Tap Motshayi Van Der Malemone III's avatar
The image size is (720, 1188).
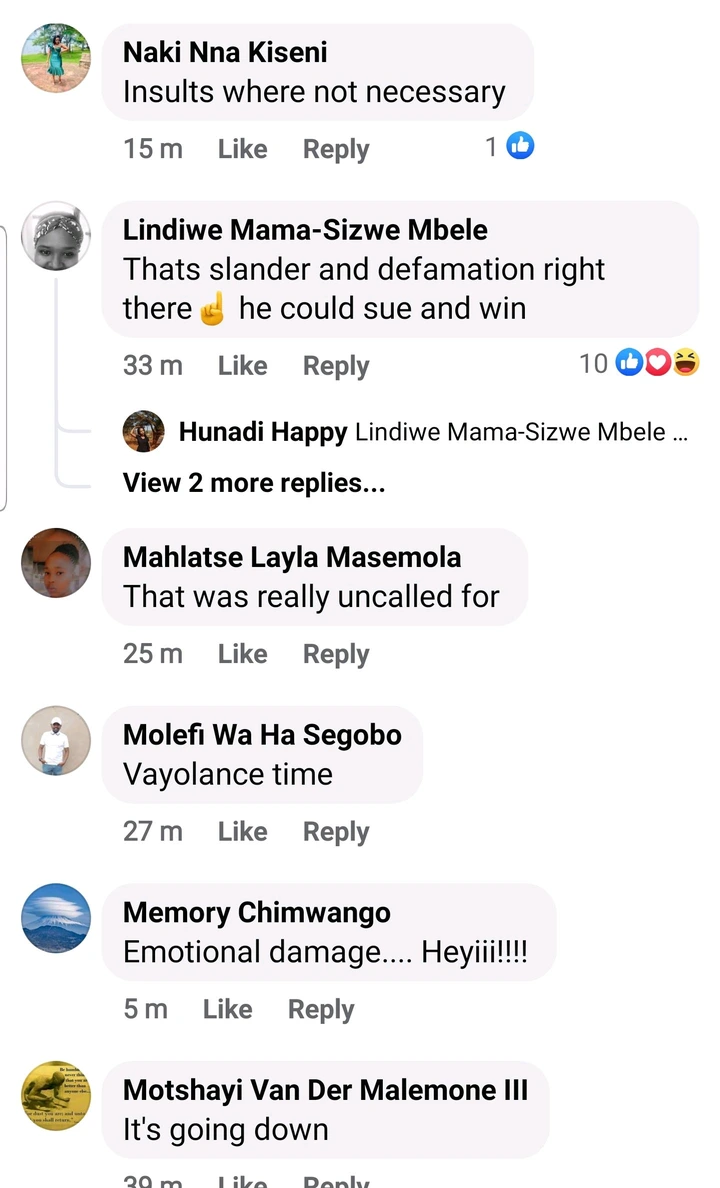(x=56, y=1096)
